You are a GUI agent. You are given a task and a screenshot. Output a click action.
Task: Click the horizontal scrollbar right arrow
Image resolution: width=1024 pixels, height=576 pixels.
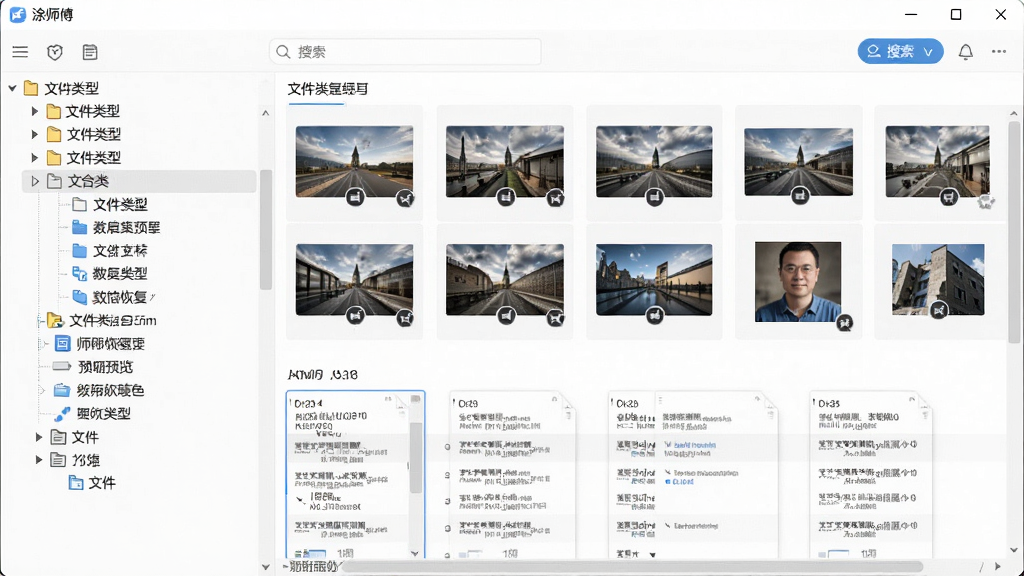(997, 566)
